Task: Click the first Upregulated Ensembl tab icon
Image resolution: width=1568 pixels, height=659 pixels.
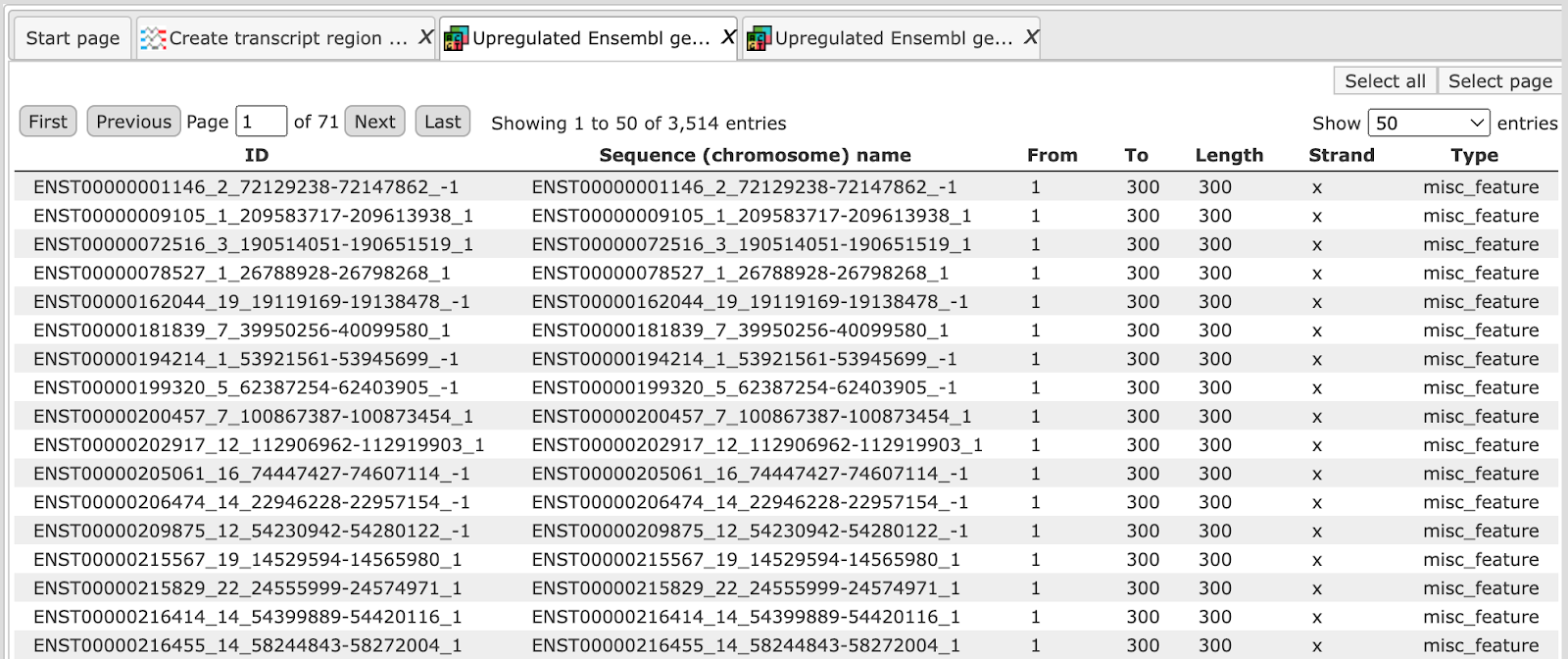Action: click(x=456, y=38)
